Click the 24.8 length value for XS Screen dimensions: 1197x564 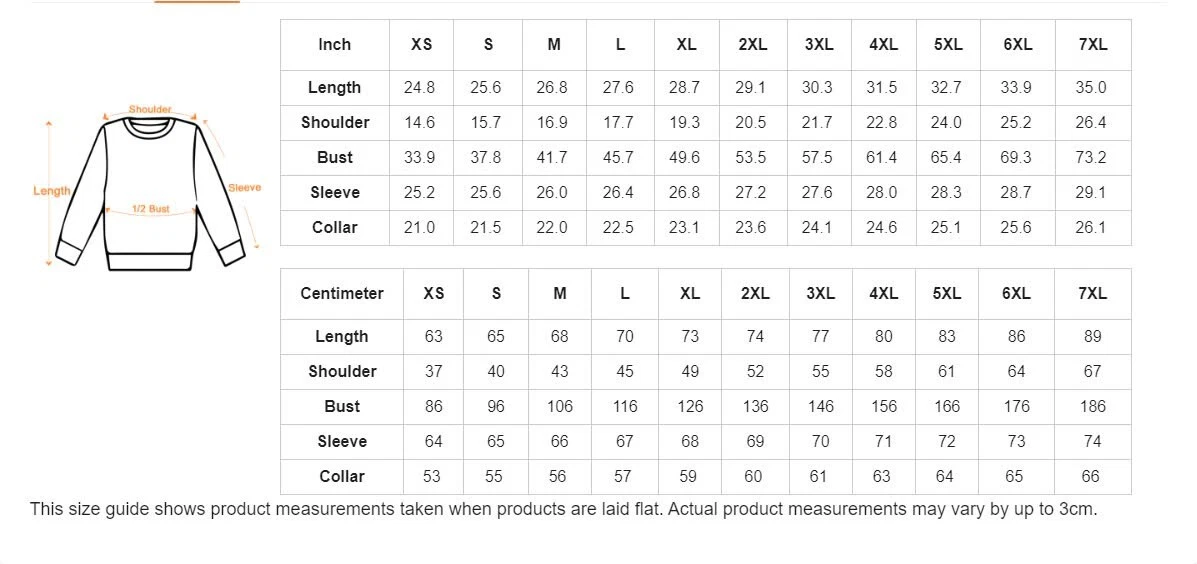tap(419, 87)
